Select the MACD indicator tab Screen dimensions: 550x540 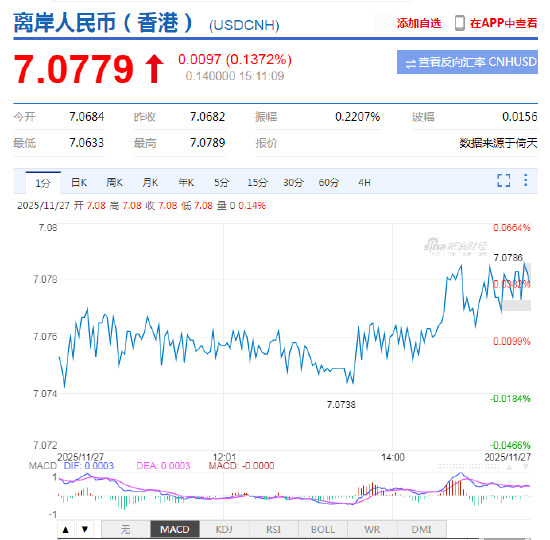pos(175,529)
